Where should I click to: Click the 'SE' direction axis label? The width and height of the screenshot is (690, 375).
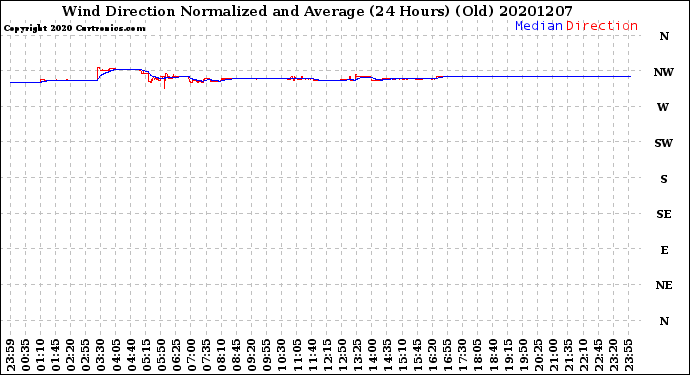(664, 214)
